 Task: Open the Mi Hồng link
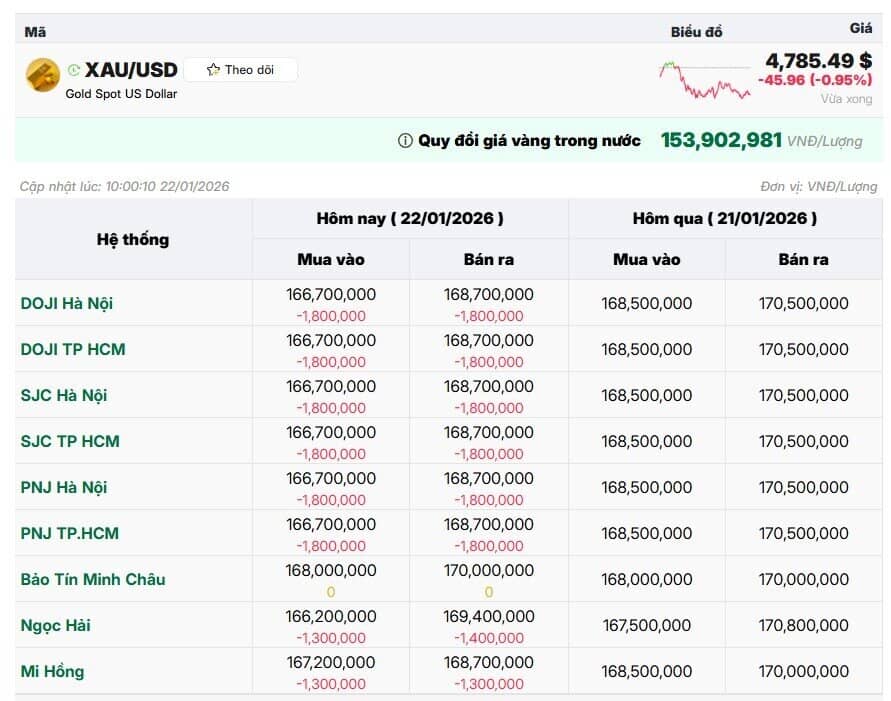(52, 671)
